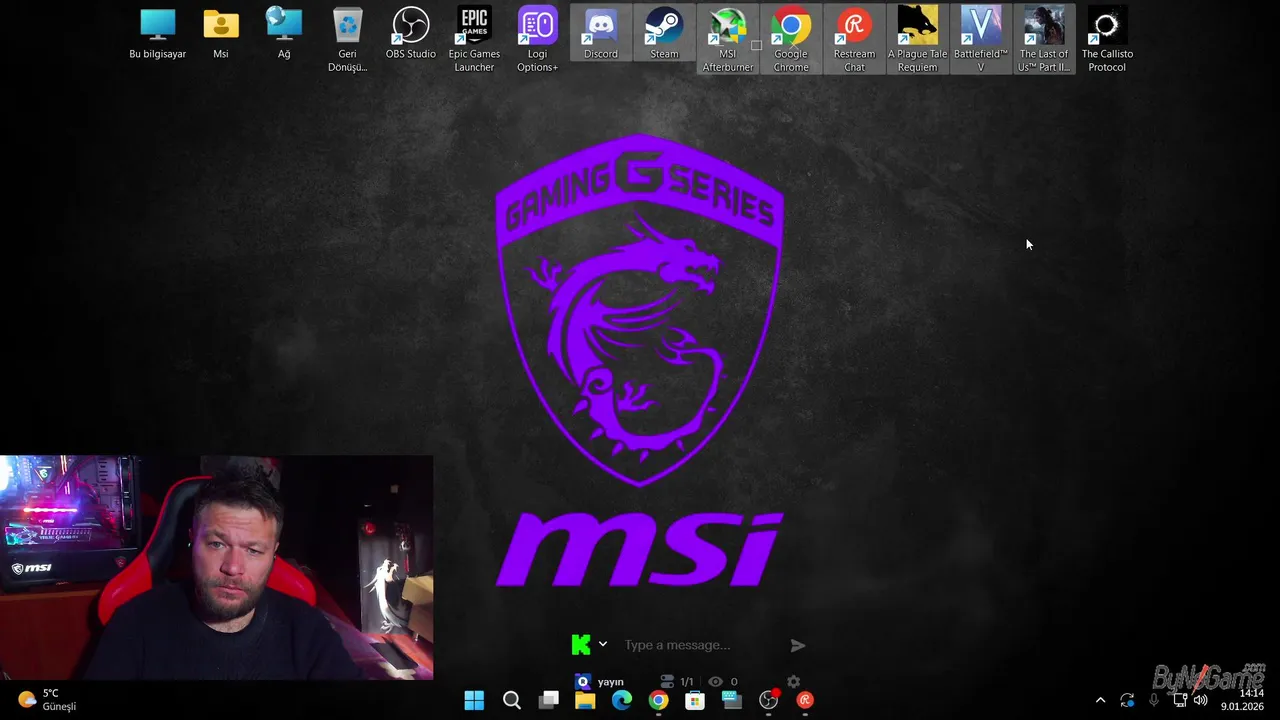This screenshot has width=1280, height=720.
Task: Select the Restream Chat desktop shortcut
Action: (854, 40)
